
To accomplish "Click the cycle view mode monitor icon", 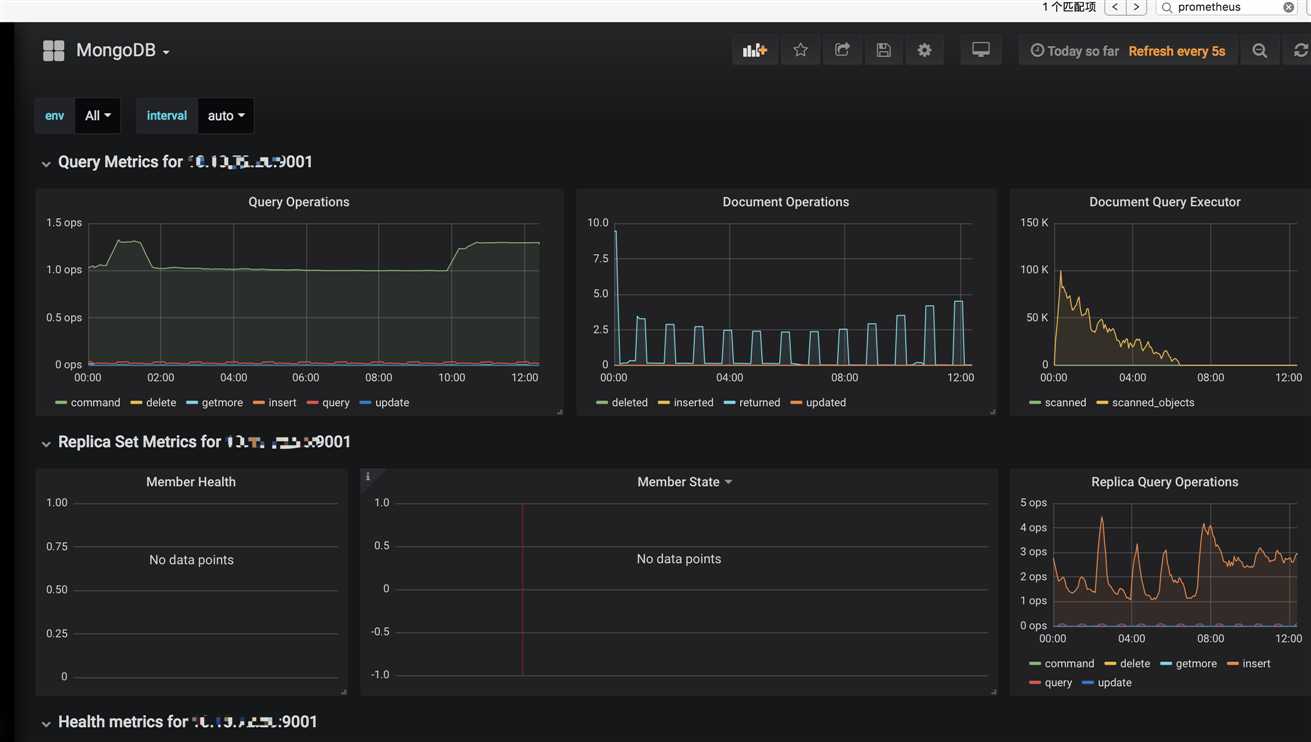I will click(x=981, y=50).
